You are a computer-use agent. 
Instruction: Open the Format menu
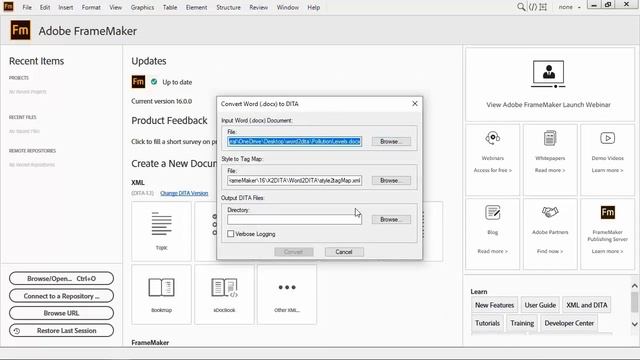[x=91, y=7]
